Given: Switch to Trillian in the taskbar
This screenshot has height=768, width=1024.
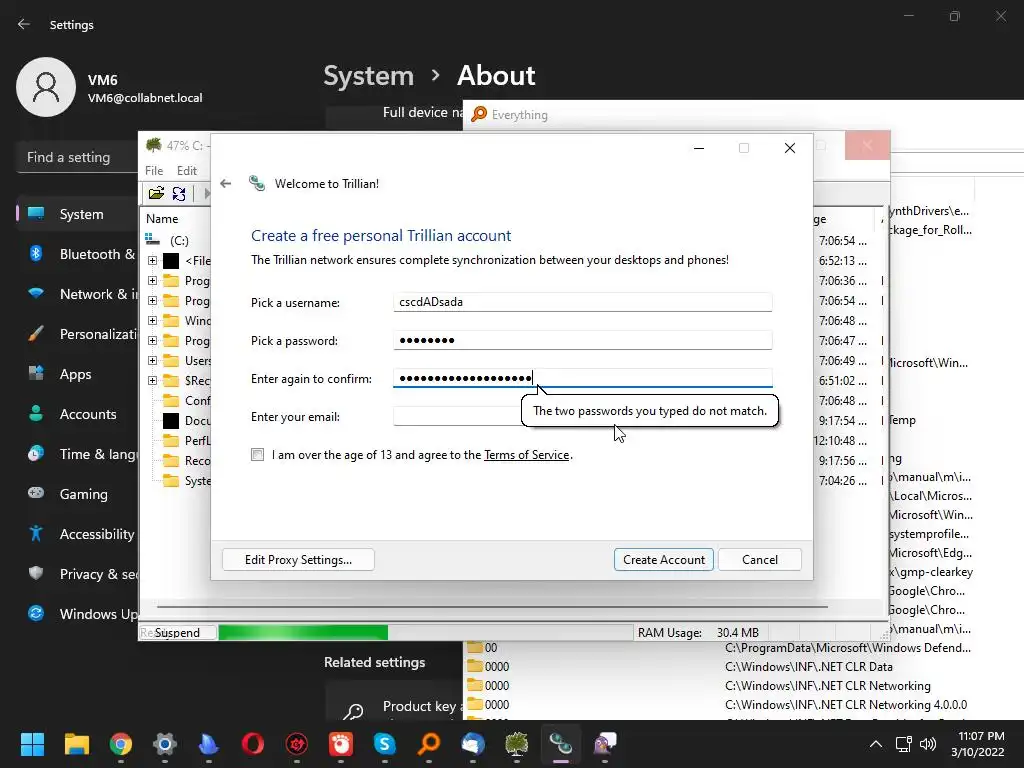Looking at the screenshot, I should [560, 744].
